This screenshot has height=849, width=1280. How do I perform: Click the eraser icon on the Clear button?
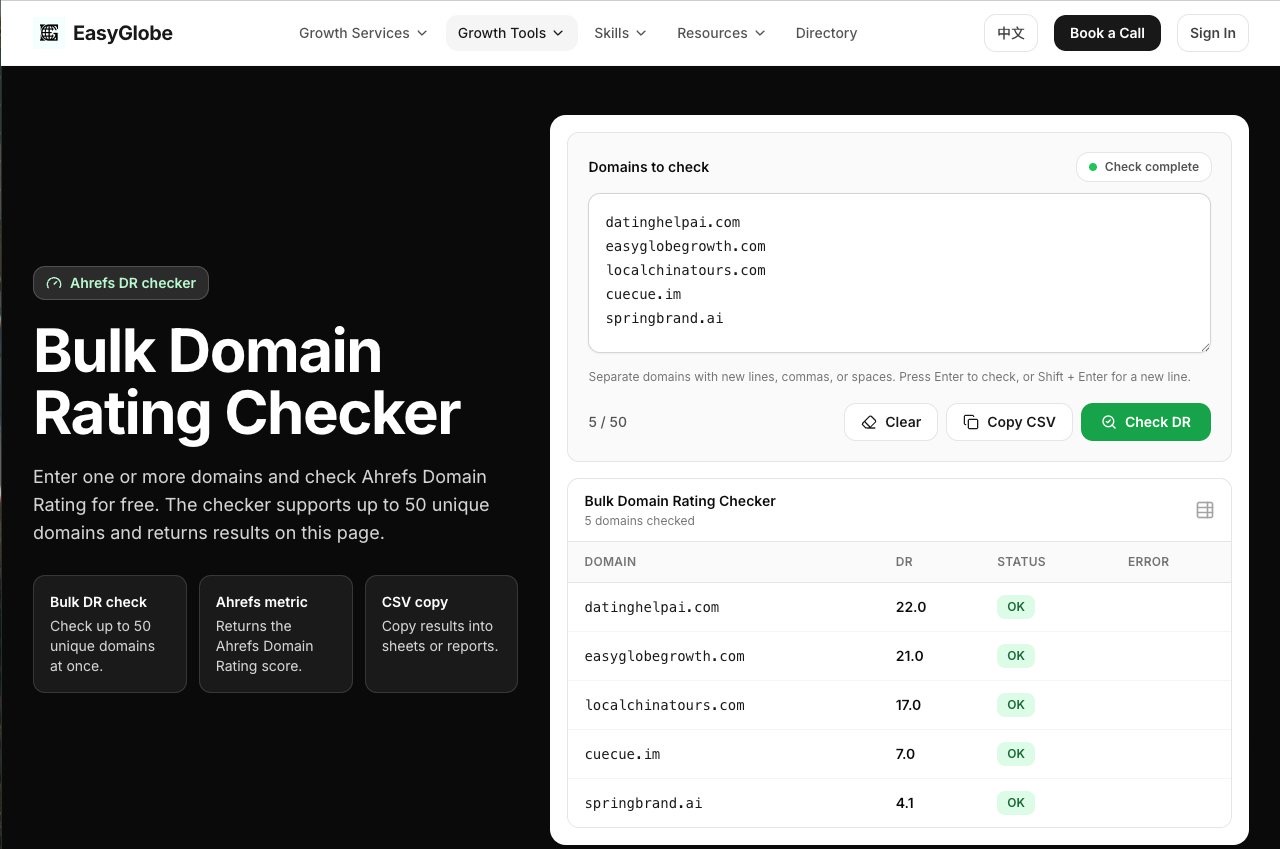tap(869, 422)
